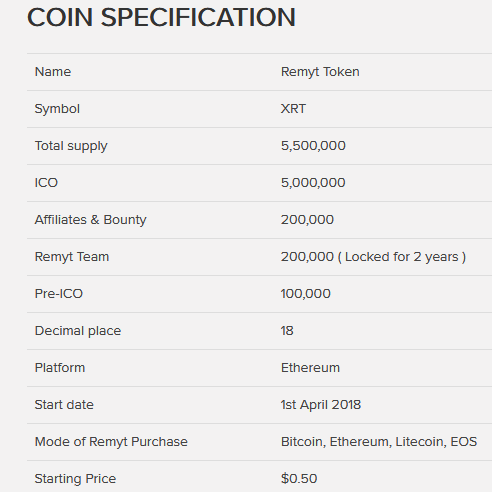Select the 5,000,000 ICO value
This screenshot has width=492, height=492.
click(313, 183)
